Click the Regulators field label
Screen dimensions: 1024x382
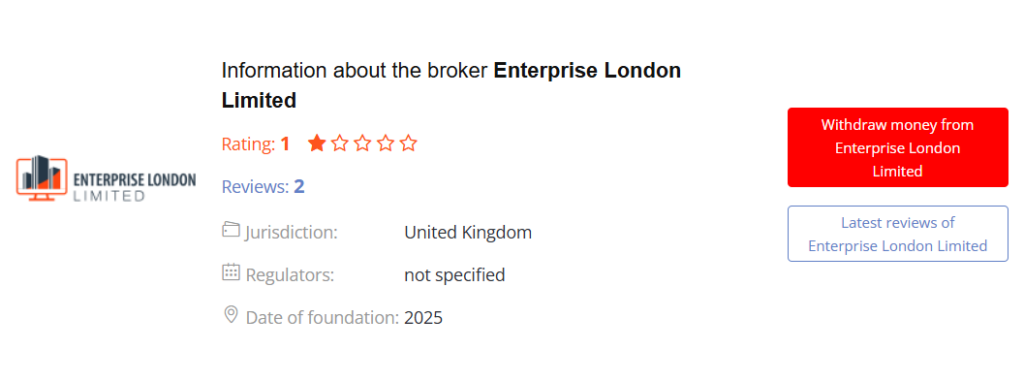[290, 275]
